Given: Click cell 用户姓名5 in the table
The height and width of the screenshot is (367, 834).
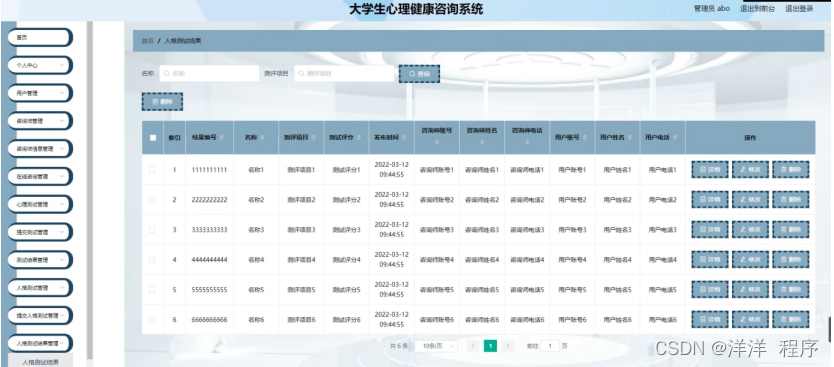Looking at the screenshot, I should point(618,290).
